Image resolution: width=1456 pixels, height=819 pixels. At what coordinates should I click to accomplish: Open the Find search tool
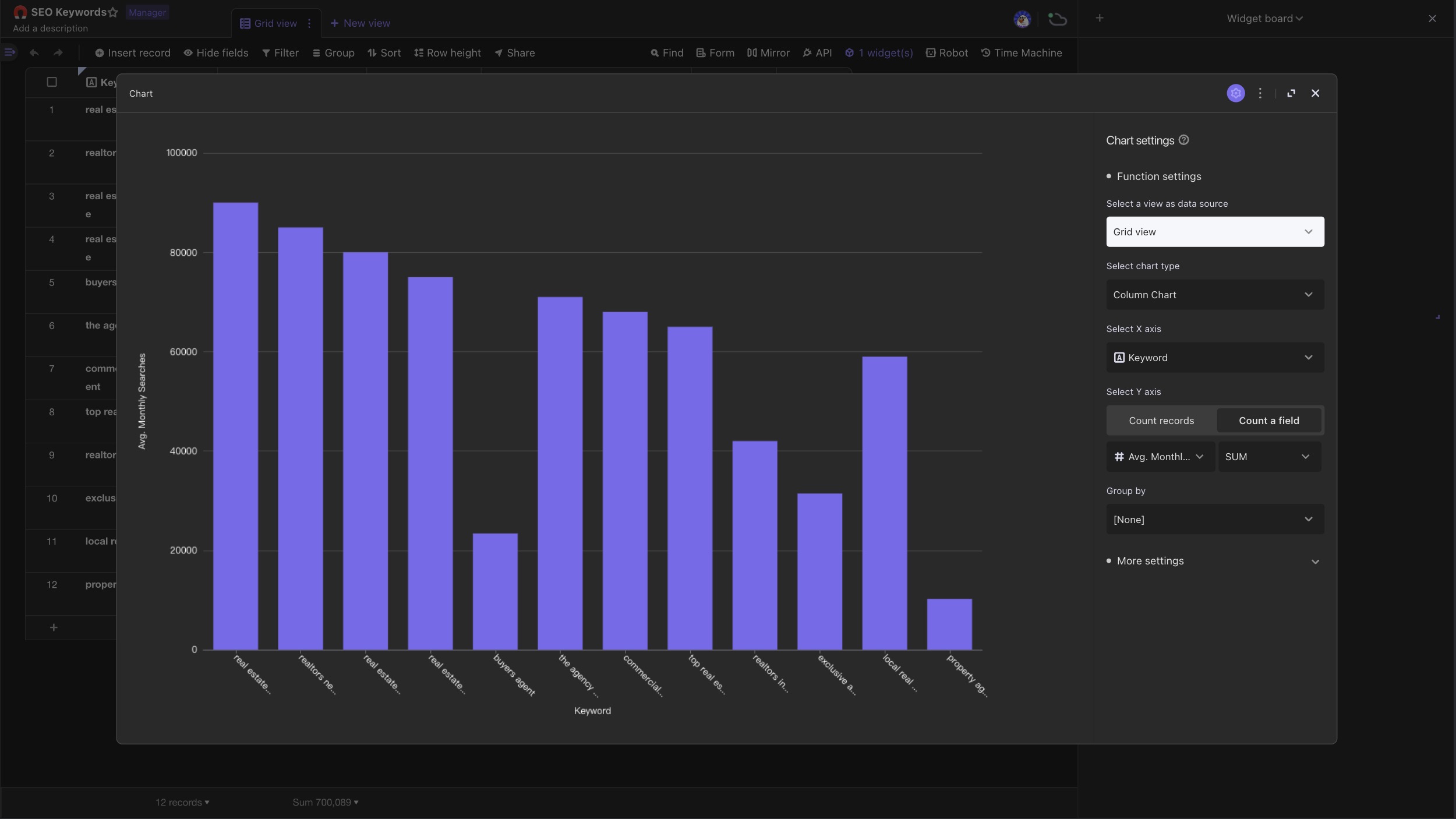click(x=667, y=53)
